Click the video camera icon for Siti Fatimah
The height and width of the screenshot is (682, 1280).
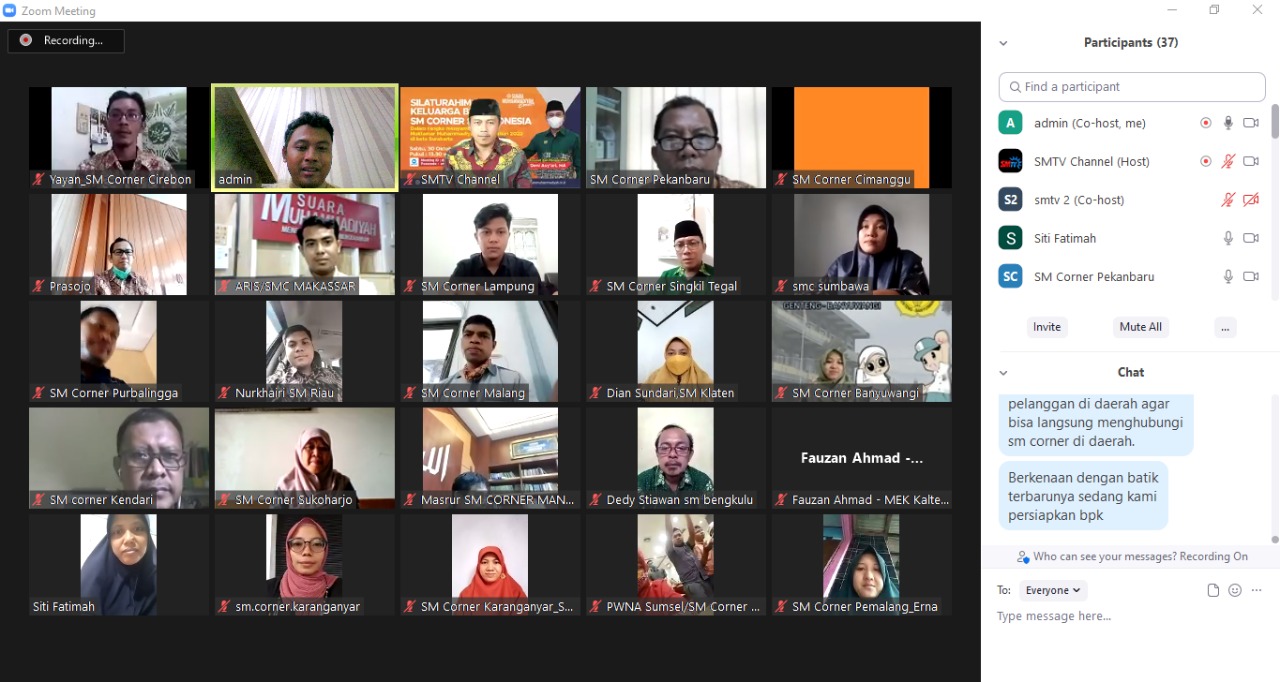point(1251,238)
